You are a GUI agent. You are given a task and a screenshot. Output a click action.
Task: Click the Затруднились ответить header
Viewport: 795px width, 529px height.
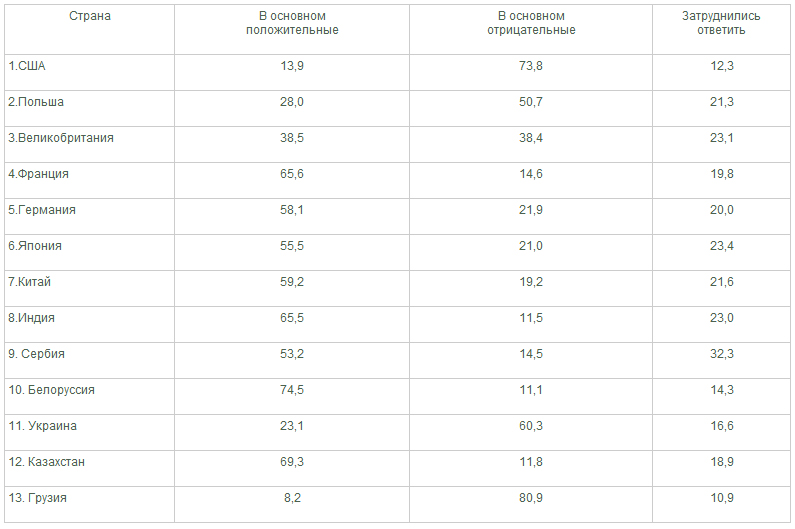721,23
